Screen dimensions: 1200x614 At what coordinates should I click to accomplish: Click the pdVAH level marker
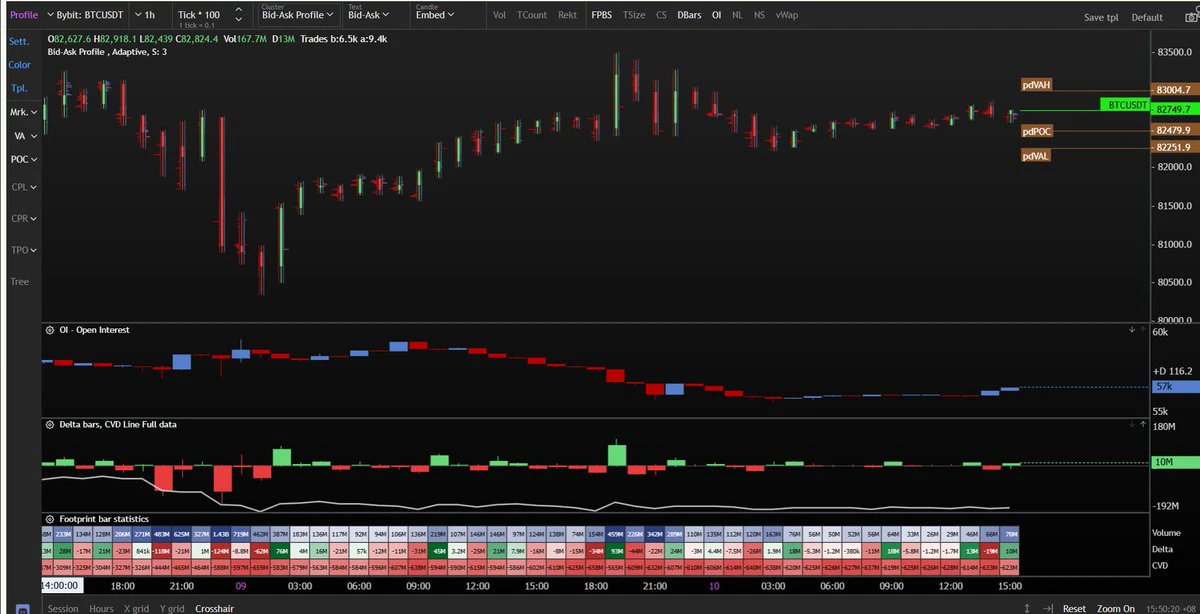coord(1037,85)
